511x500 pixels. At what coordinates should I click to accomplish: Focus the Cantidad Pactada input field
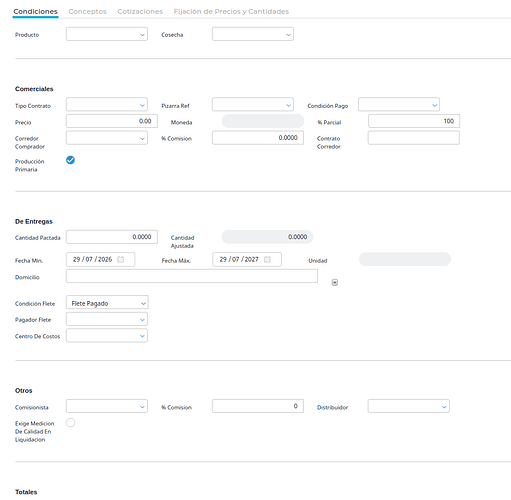tap(112, 237)
